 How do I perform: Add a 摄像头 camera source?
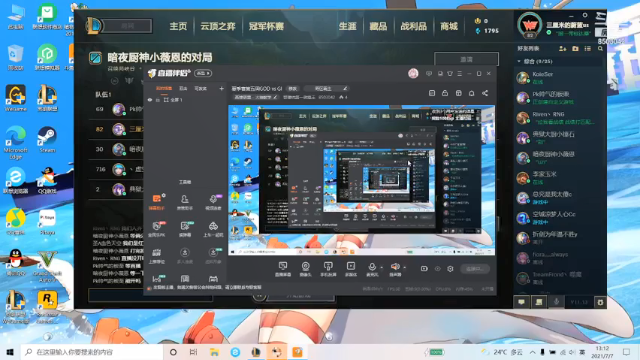[x=305, y=269]
